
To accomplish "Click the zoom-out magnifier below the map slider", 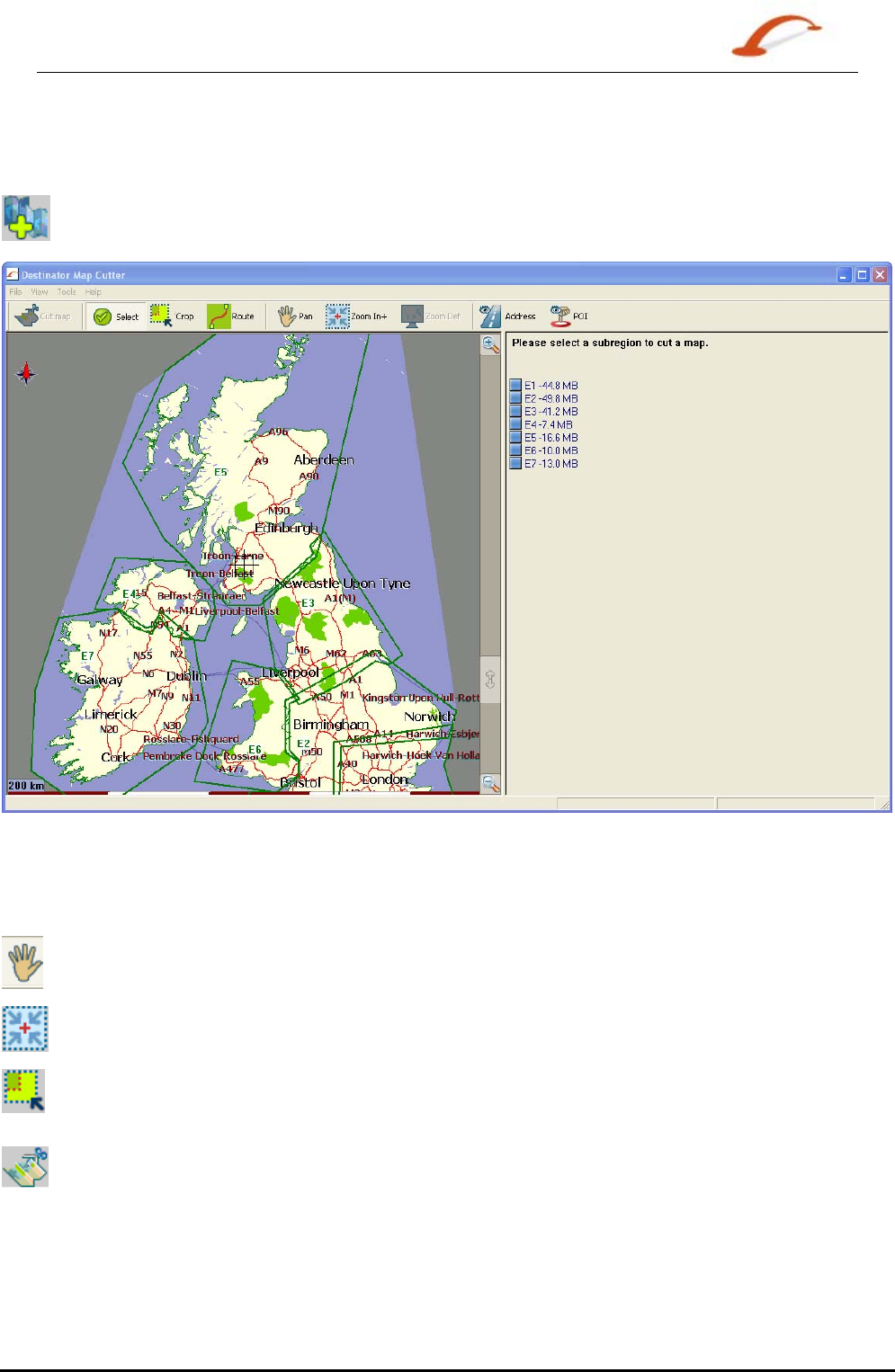I will point(490,784).
